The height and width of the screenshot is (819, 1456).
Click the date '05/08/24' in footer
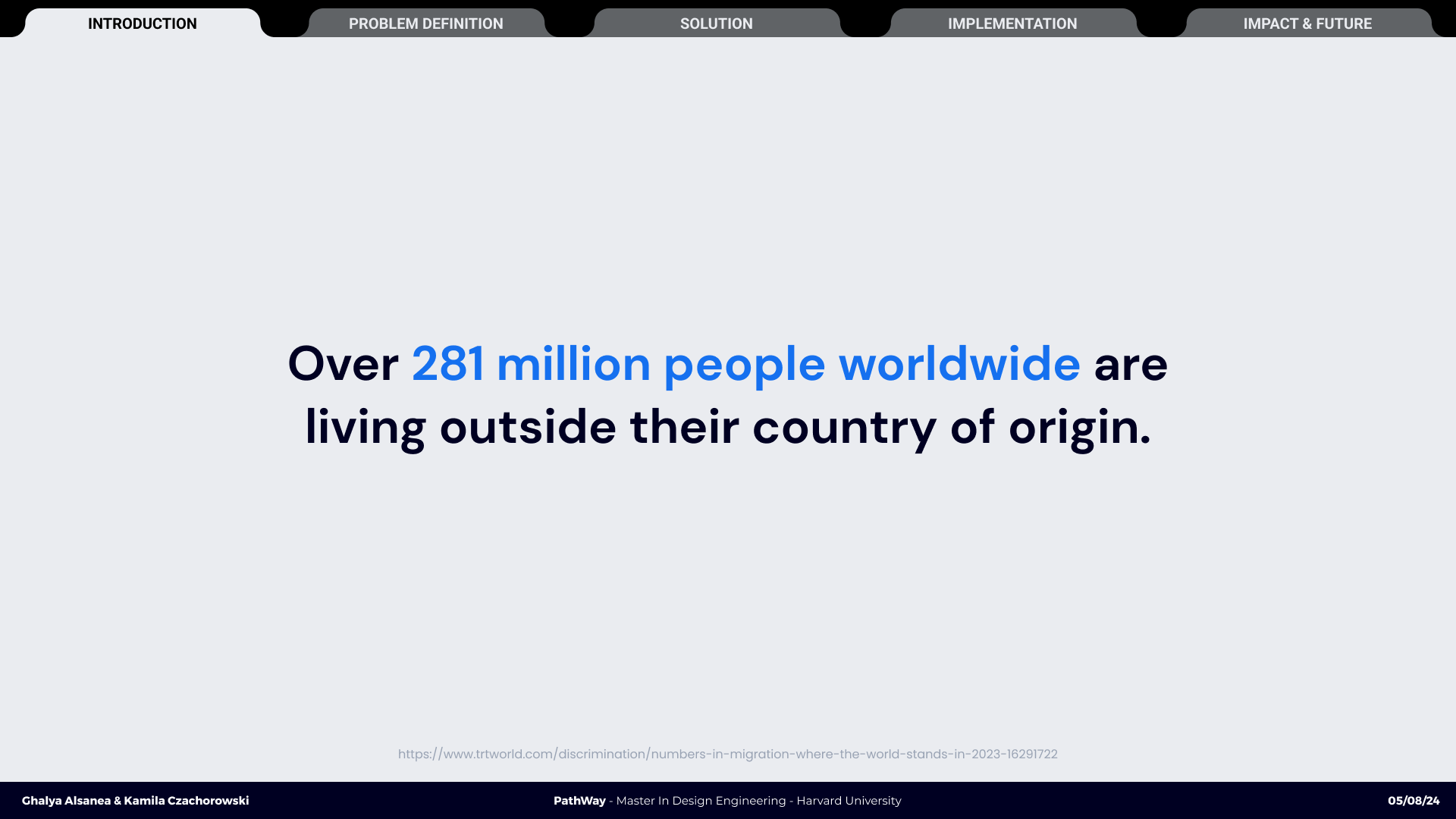pos(1414,801)
